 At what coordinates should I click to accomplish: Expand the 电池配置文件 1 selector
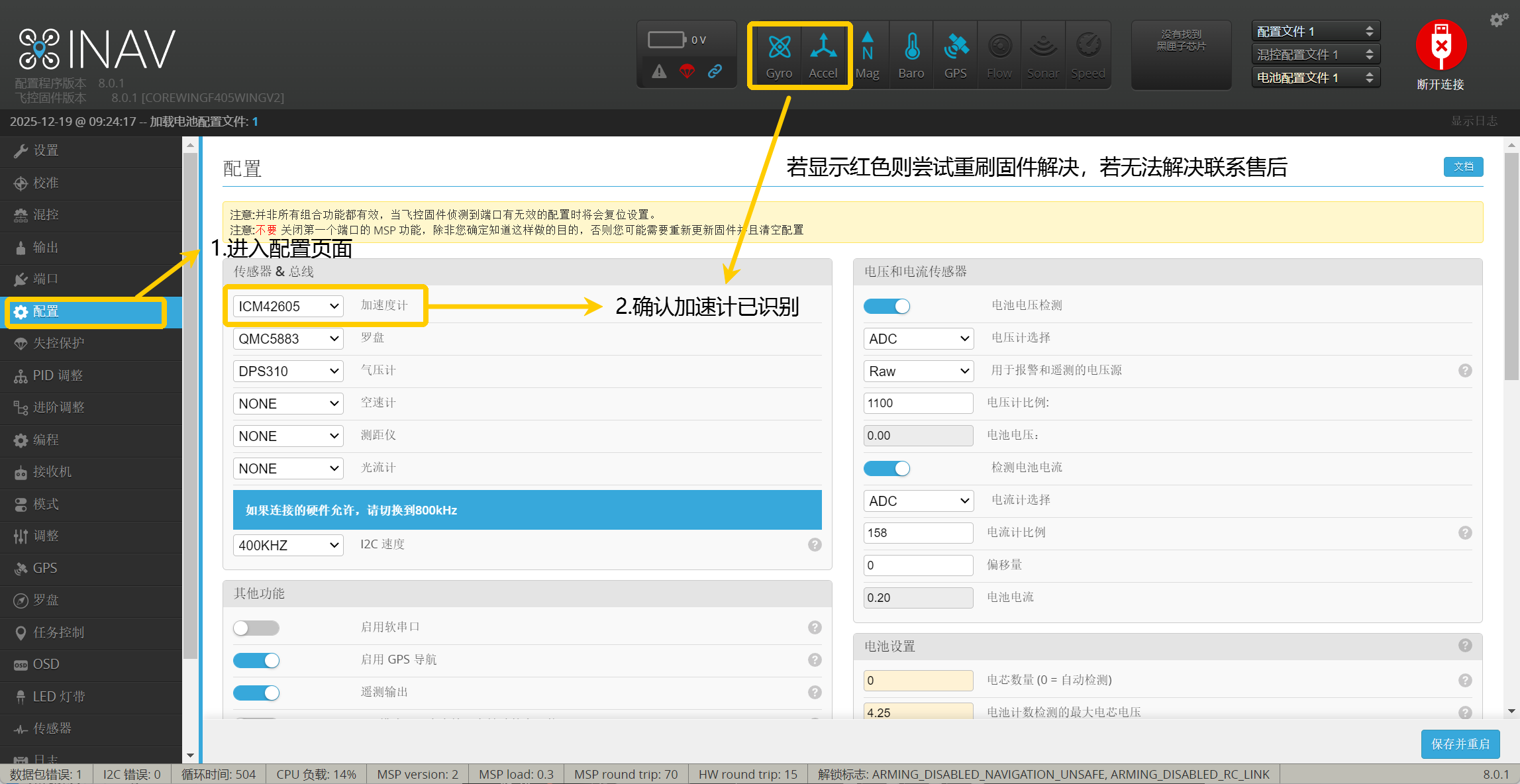pyautogui.click(x=1315, y=77)
